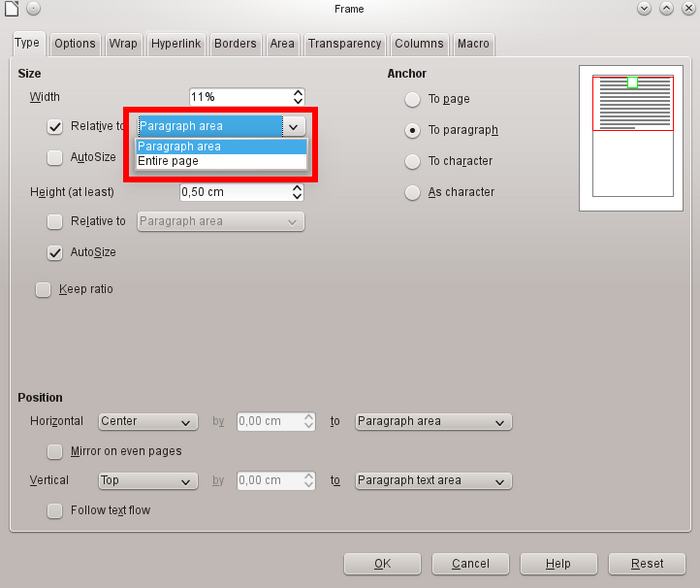Switch to the Borders tab

pyautogui.click(x=235, y=44)
